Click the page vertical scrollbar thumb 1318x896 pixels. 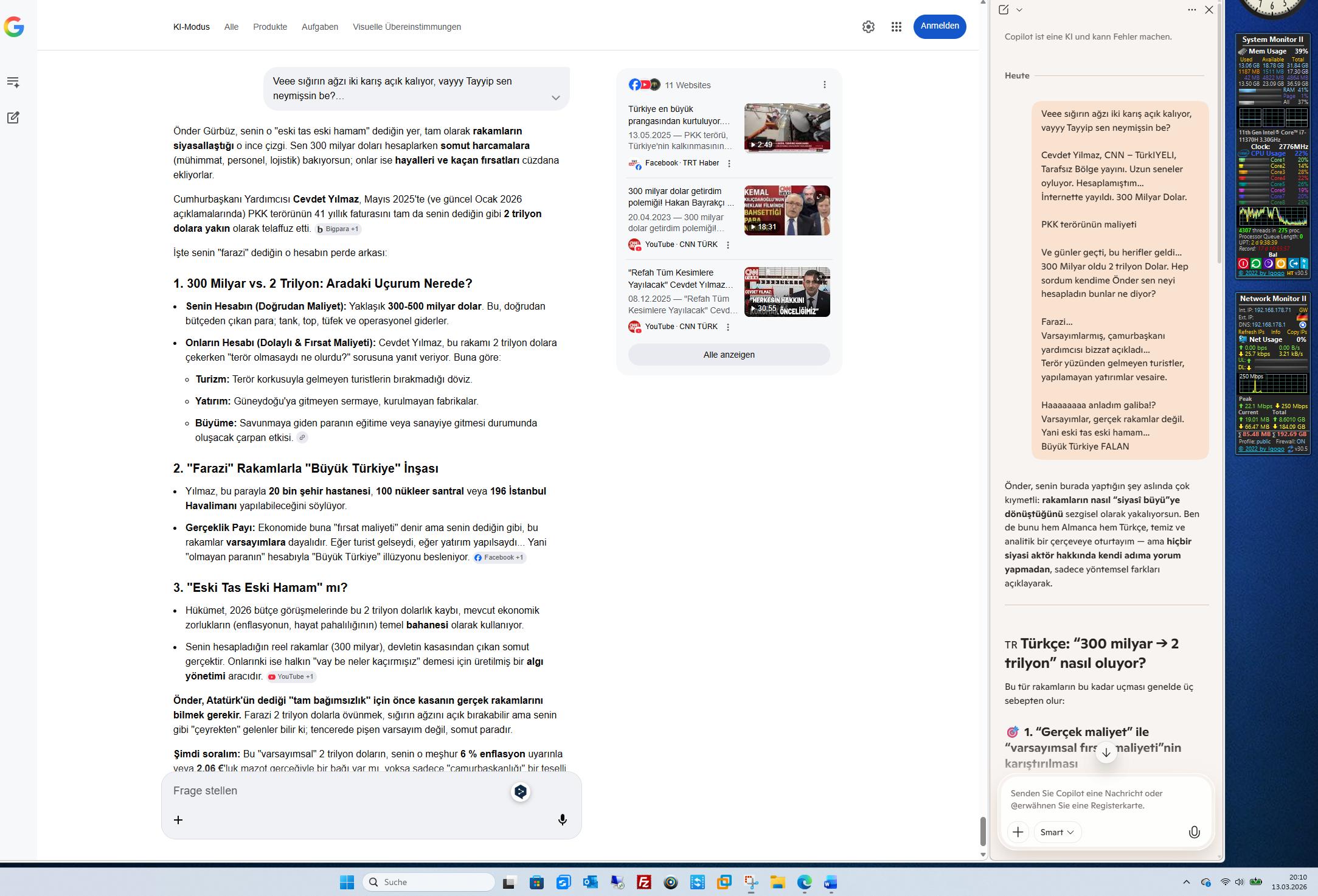click(982, 831)
